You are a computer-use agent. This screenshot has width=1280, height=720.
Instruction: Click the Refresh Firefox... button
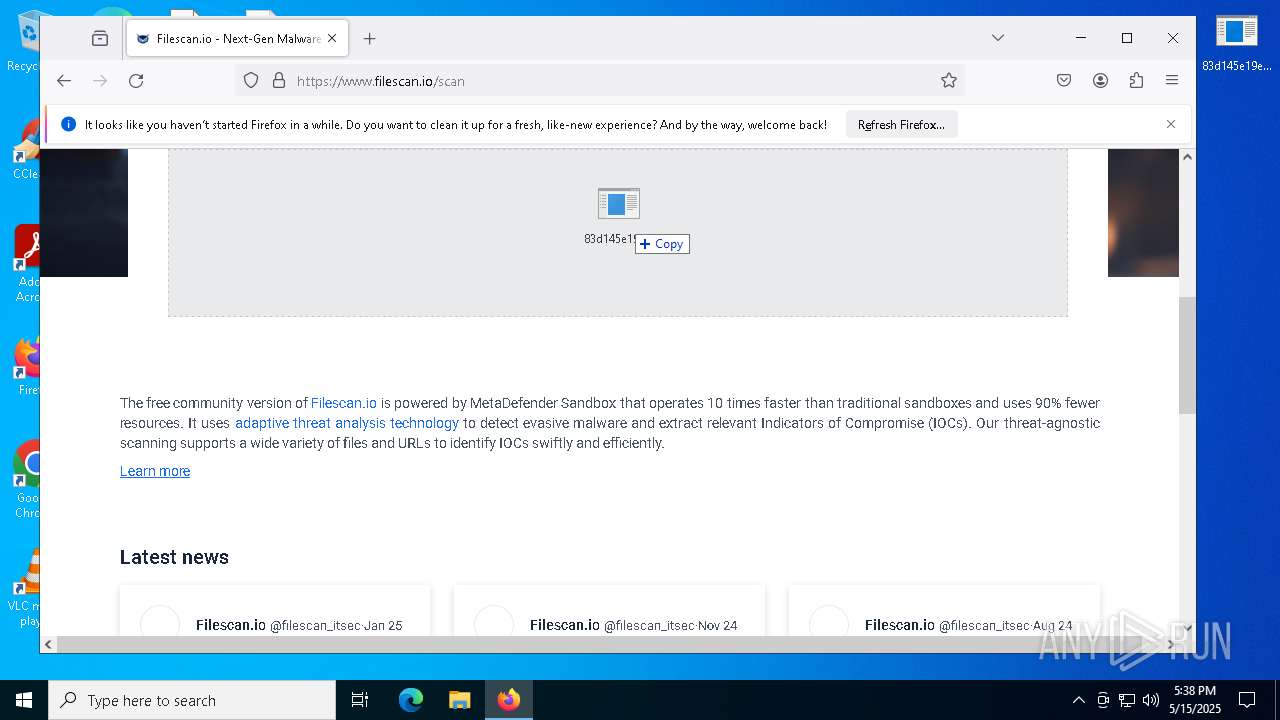(x=901, y=125)
